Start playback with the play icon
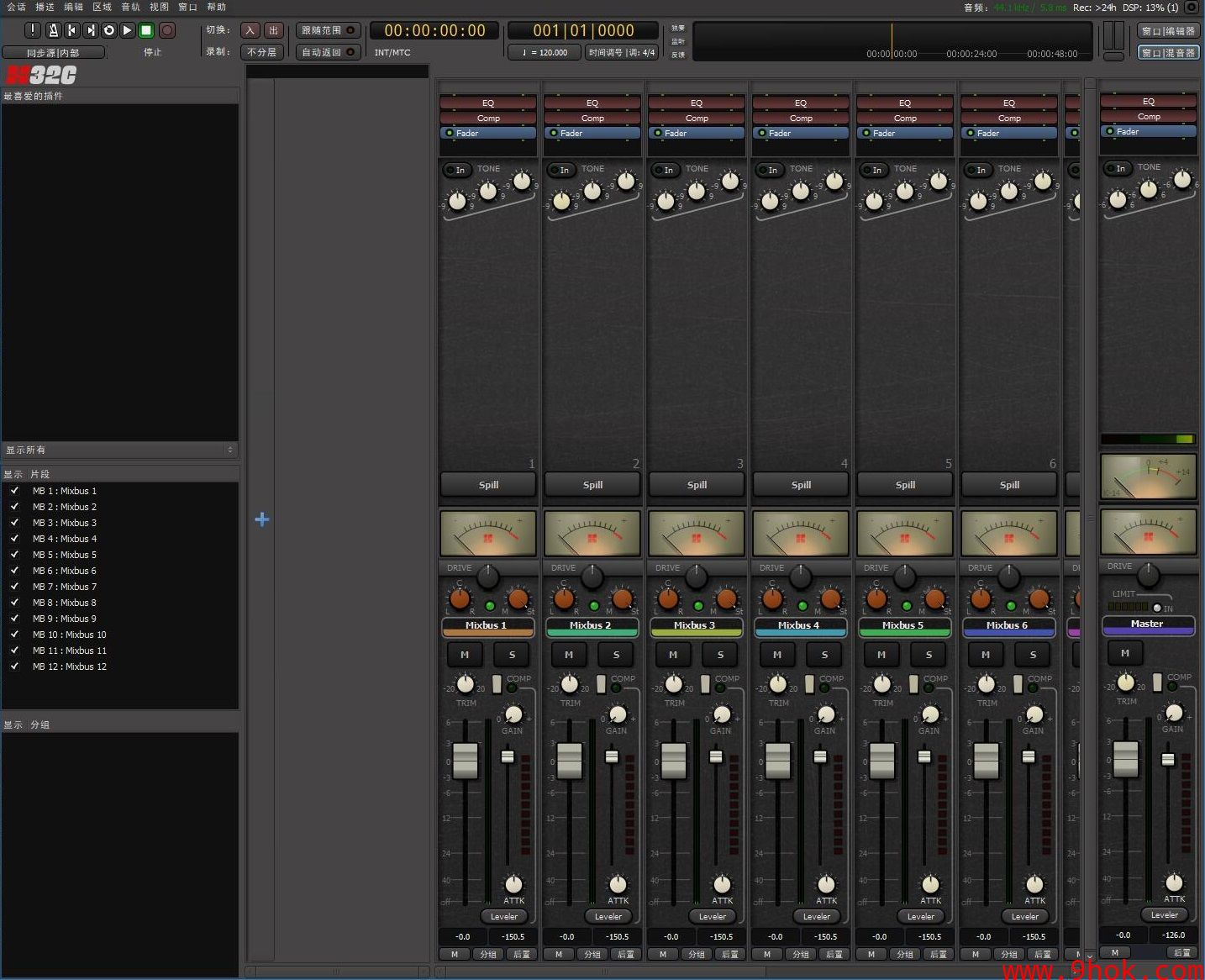This screenshot has width=1205, height=980. click(x=127, y=30)
